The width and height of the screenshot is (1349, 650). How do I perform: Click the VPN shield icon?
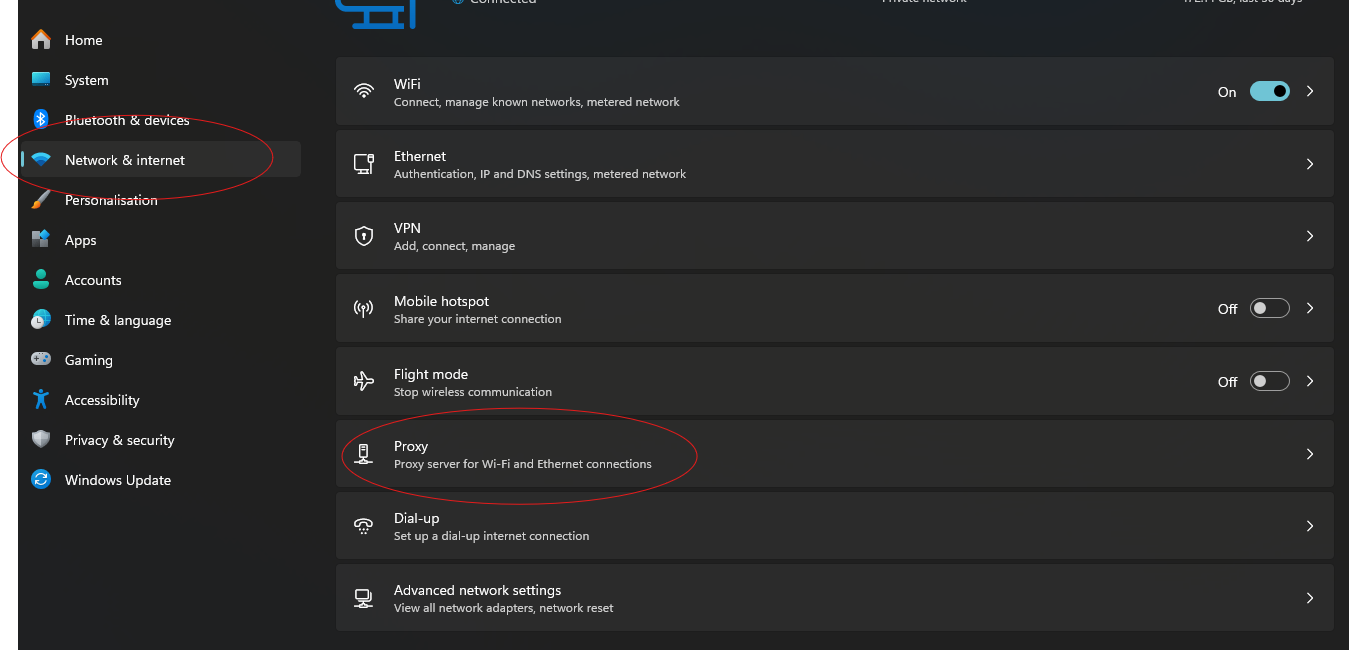point(364,236)
